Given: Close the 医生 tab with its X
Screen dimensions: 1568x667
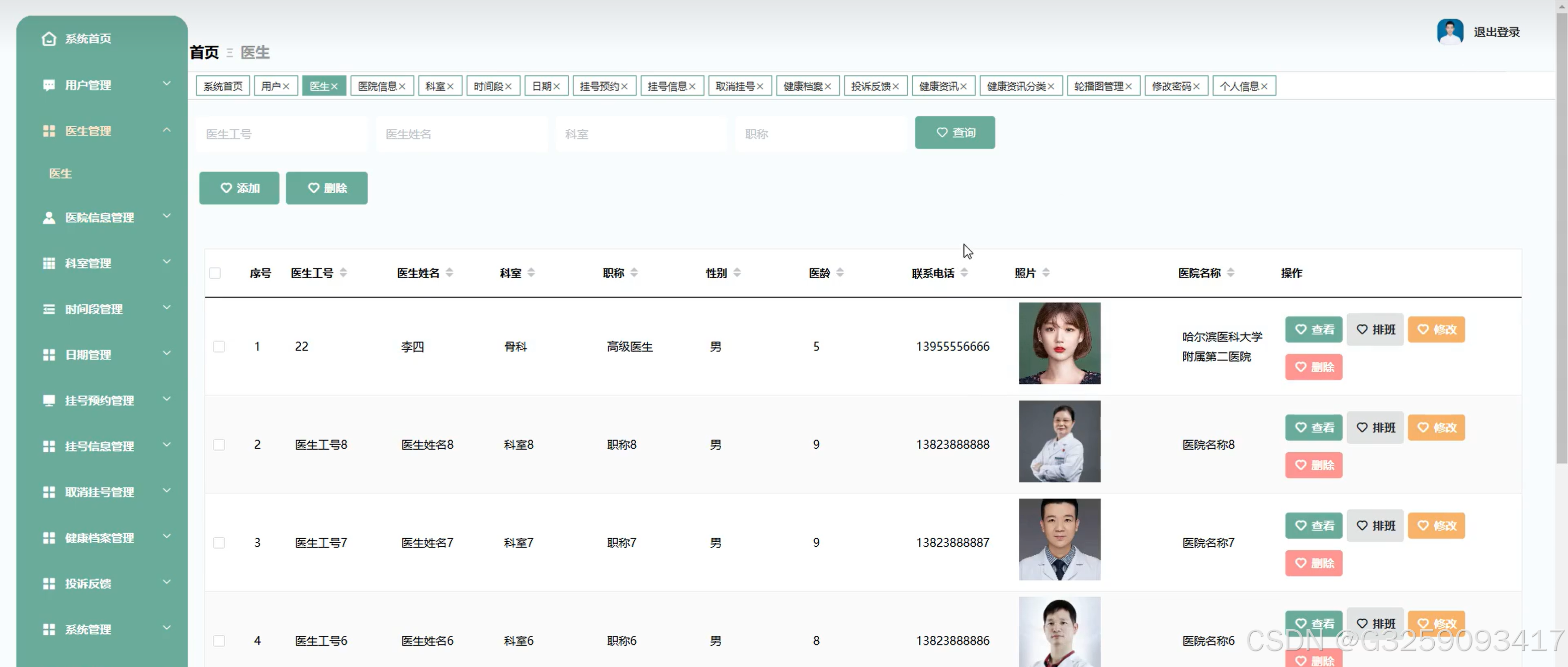Looking at the screenshot, I should [x=334, y=87].
